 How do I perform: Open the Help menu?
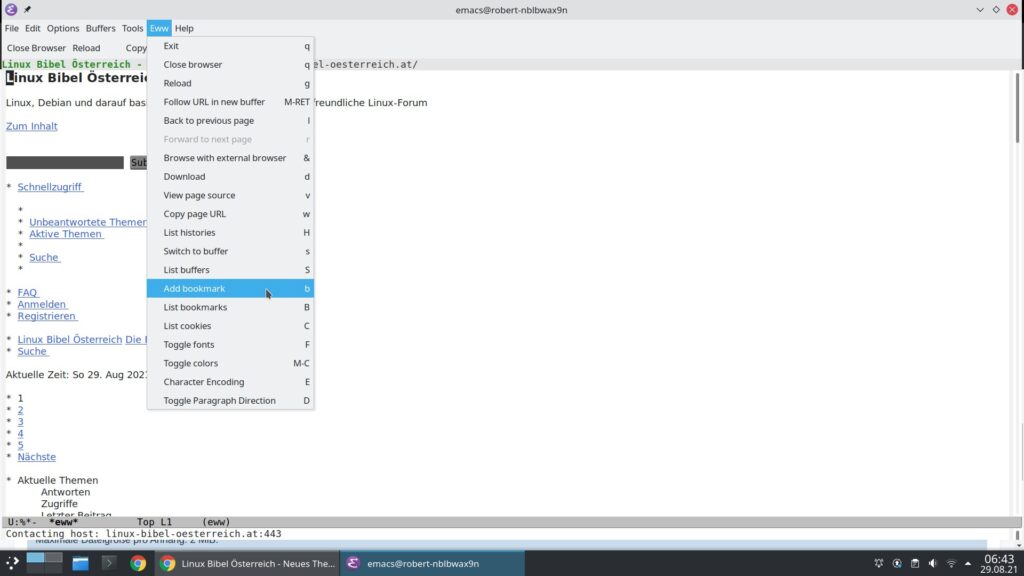(x=184, y=28)
